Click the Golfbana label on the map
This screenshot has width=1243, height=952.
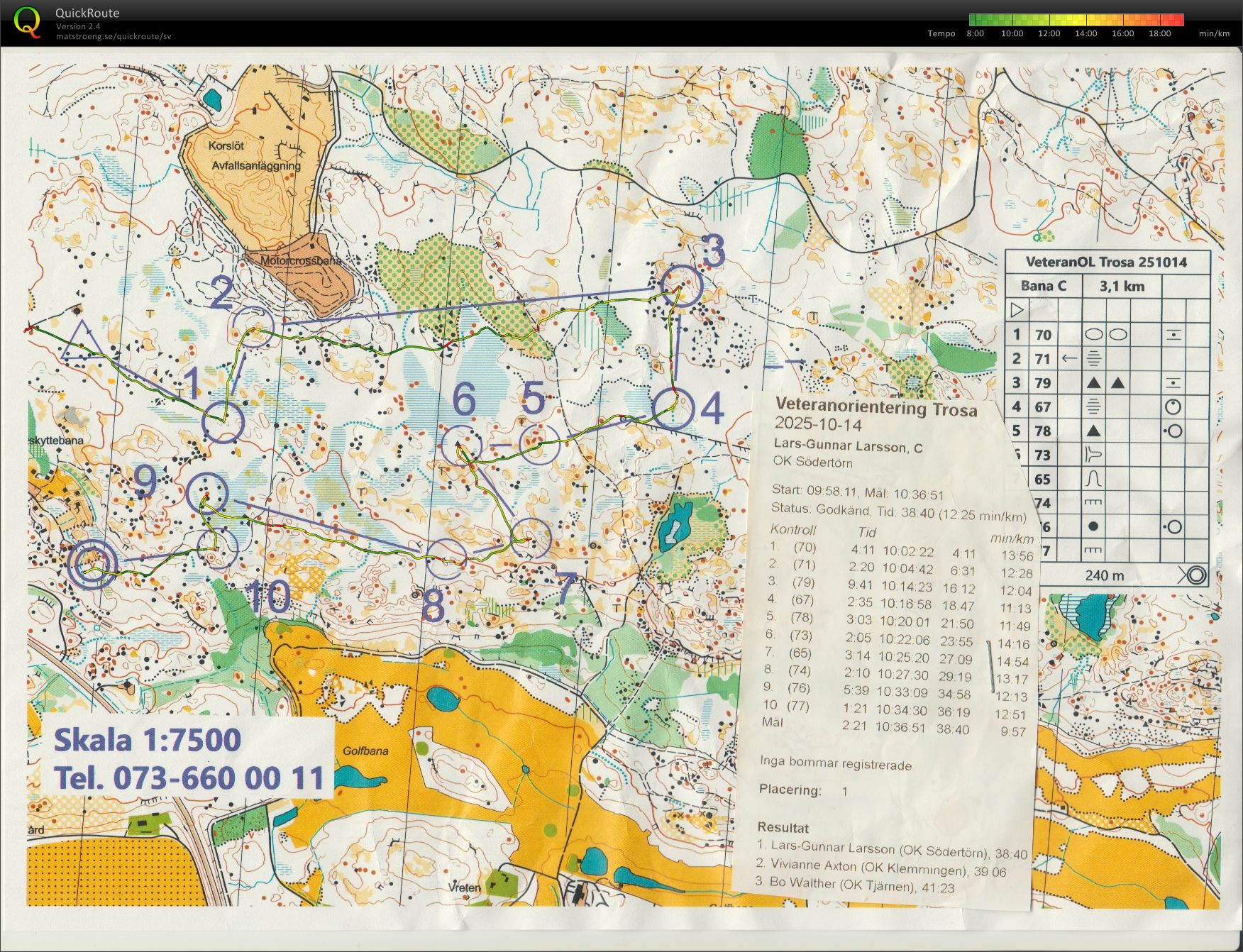pos(365,751)
